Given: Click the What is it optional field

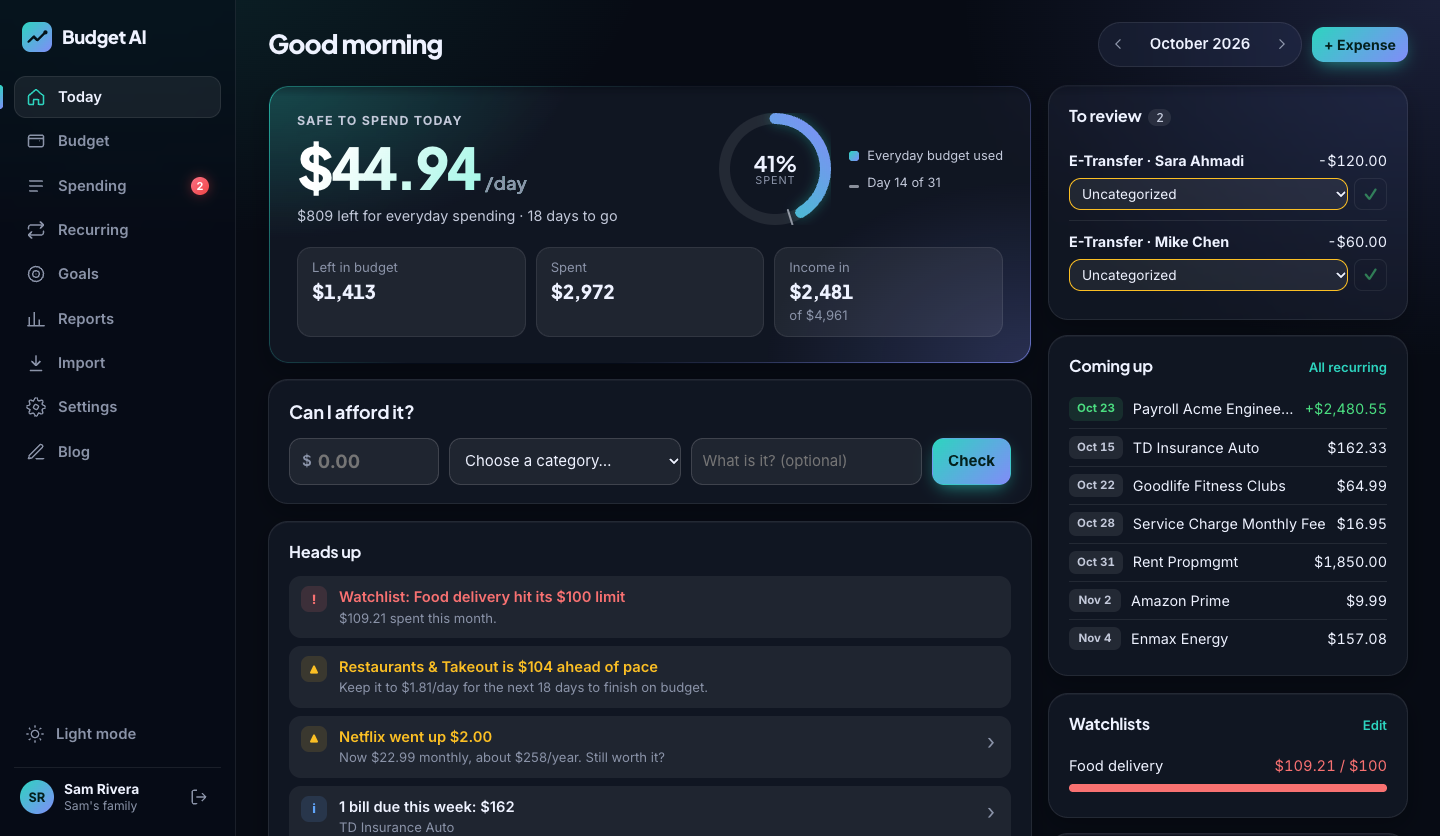Looking at the screenshot, I should [806, 461].
